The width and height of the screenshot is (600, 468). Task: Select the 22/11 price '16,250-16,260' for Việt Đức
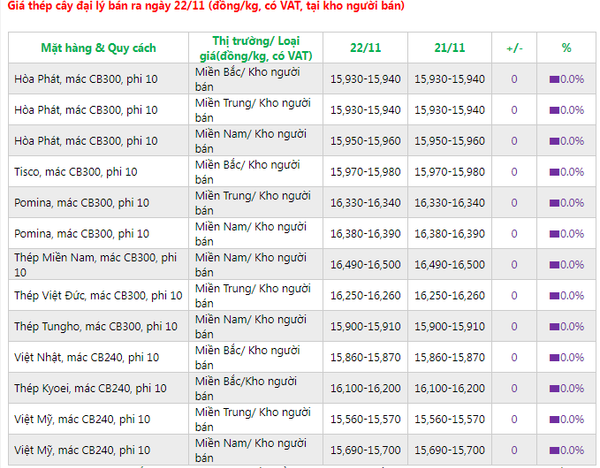point(365,296)
